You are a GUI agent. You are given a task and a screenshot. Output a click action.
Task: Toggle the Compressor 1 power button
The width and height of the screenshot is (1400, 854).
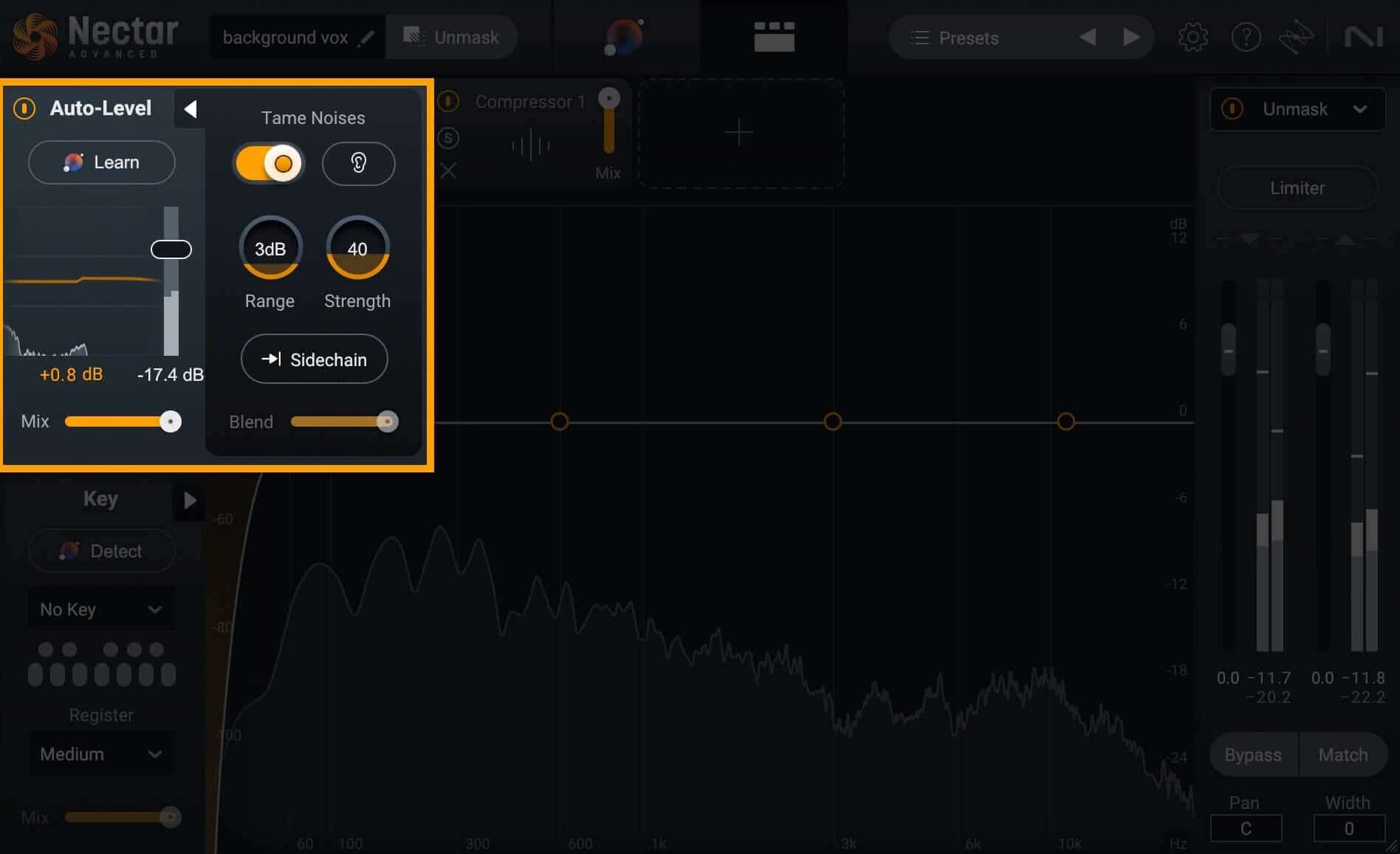point(448,101)
